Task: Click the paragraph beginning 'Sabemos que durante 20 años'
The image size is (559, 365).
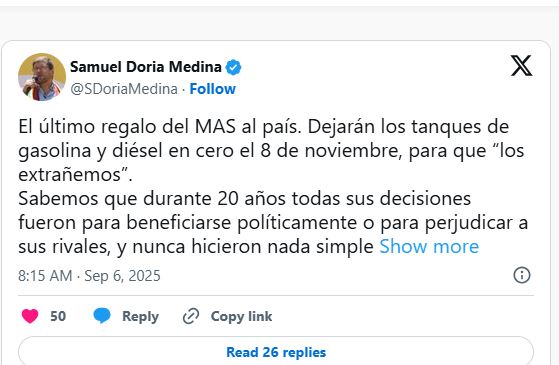Action: pyautogui.click(x=273, y=222)
